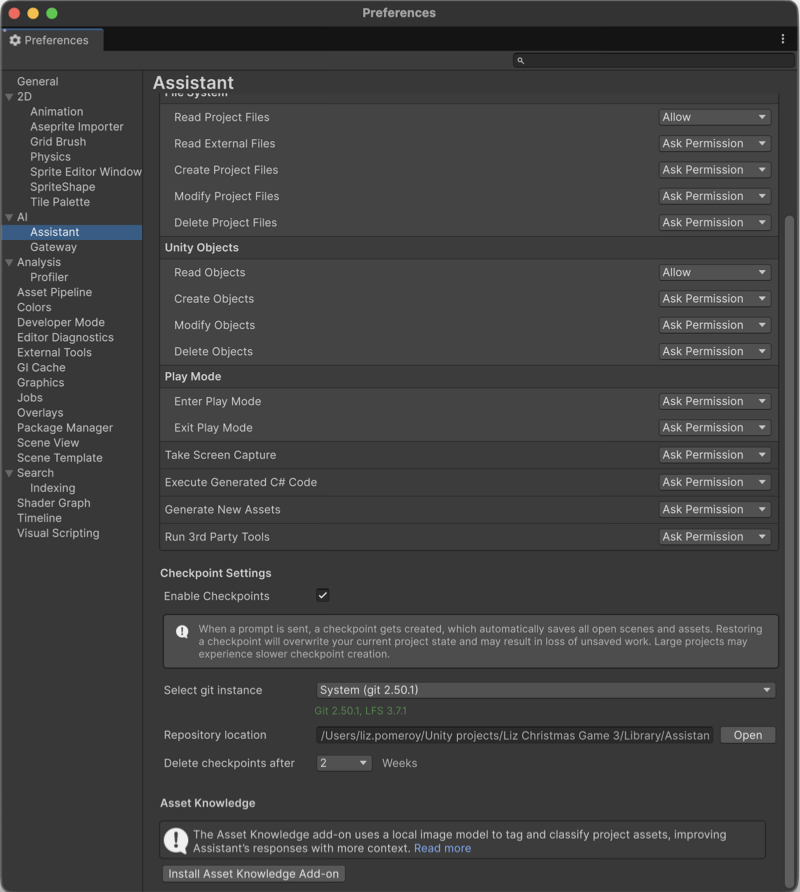The width and height of the screenshot is (800, 892).
Task: Collapse the 2D section in the sidebar
Action: pyautogui.click(x=8, y=96)
